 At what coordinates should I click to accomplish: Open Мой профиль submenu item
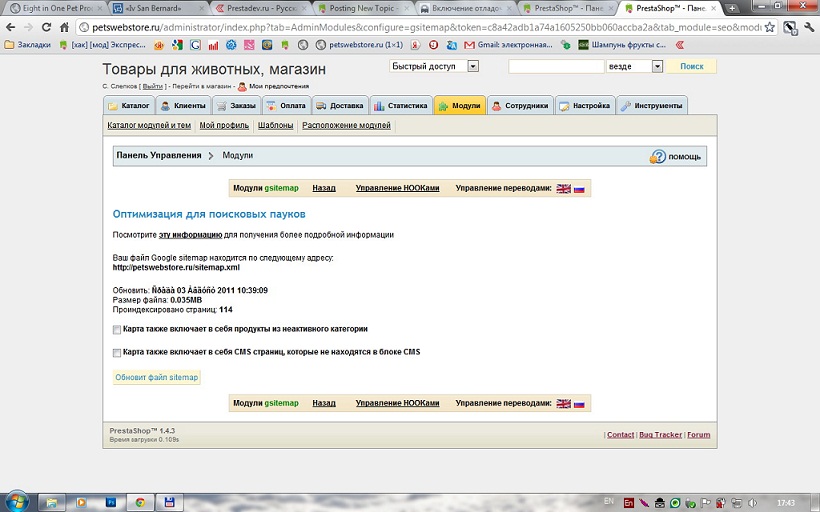[224, 126]
